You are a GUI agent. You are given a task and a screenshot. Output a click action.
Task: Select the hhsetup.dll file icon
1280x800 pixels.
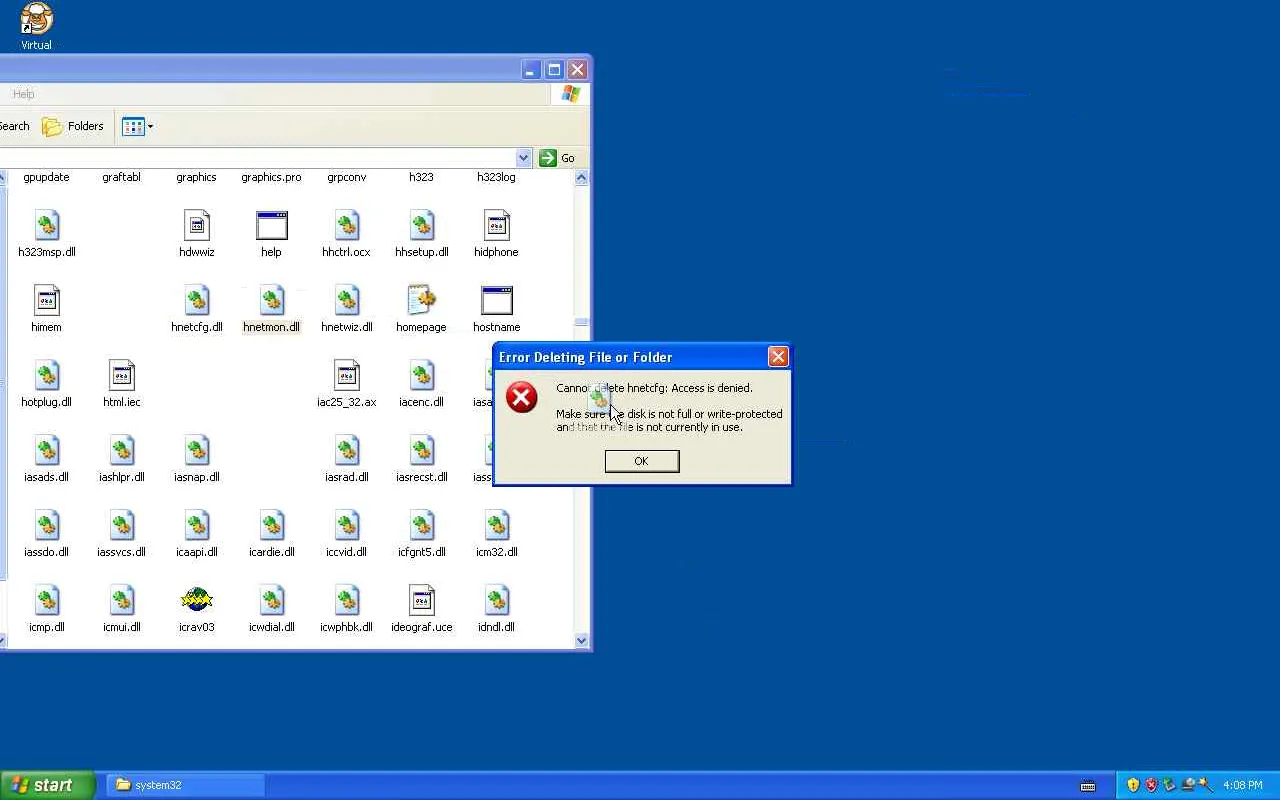[x=422, y=225]
